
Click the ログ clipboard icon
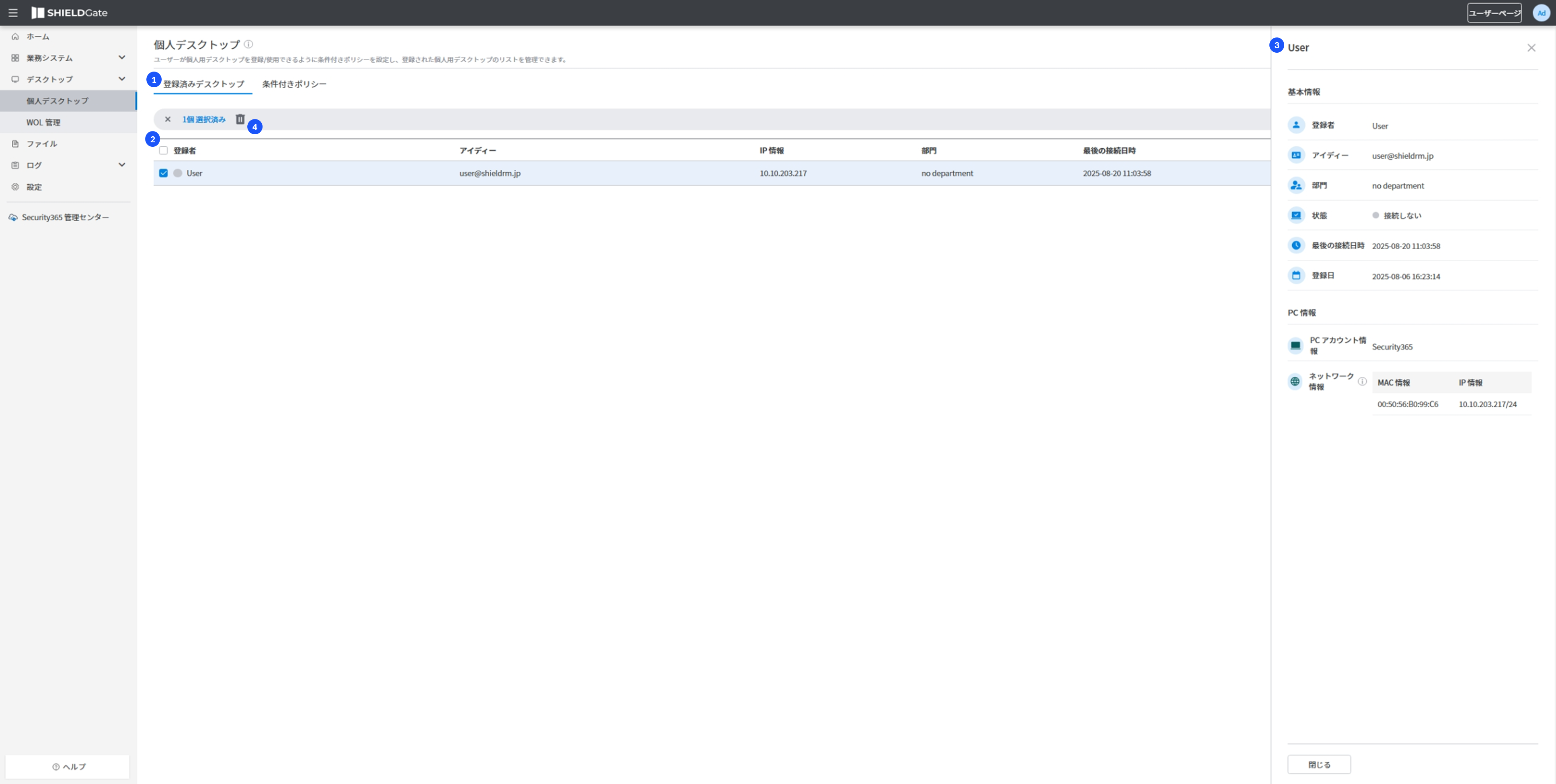[15, 165]
